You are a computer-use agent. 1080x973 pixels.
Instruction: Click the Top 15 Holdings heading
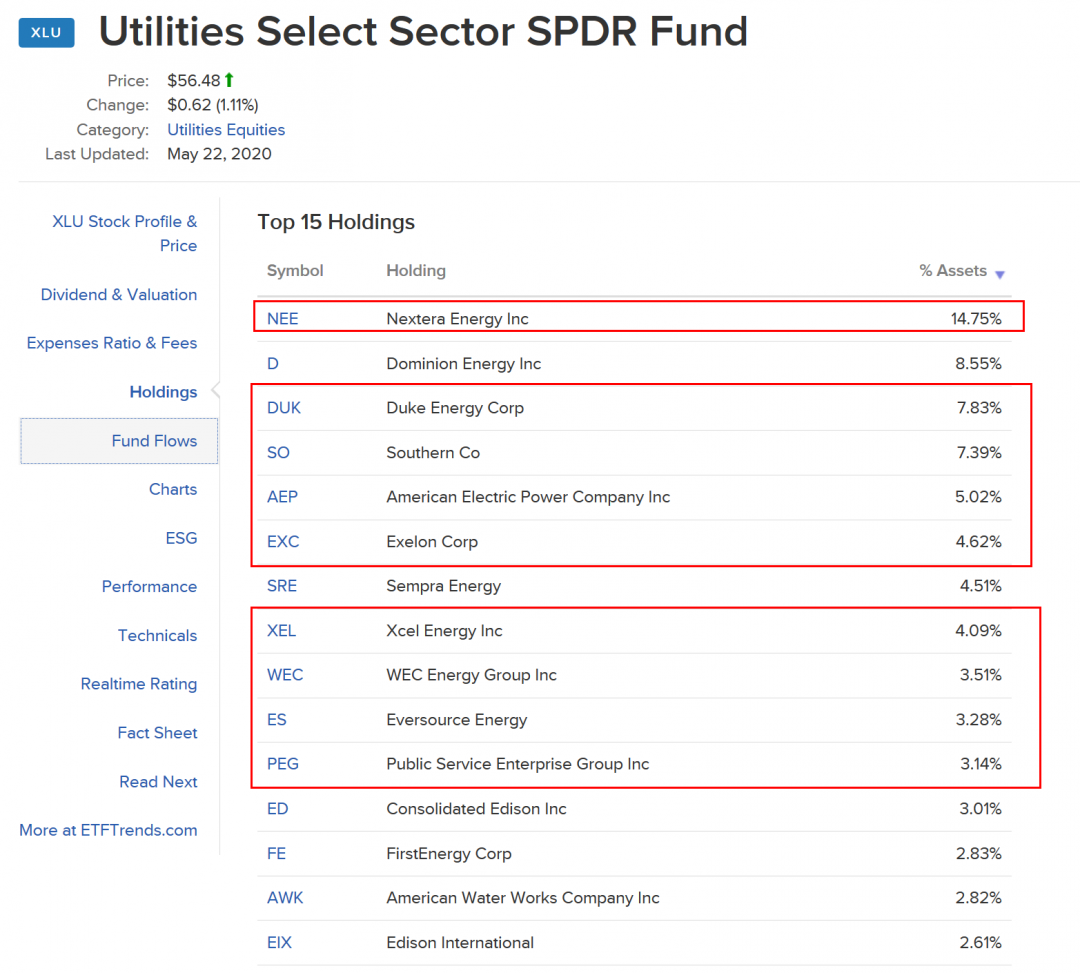(336, 222)
